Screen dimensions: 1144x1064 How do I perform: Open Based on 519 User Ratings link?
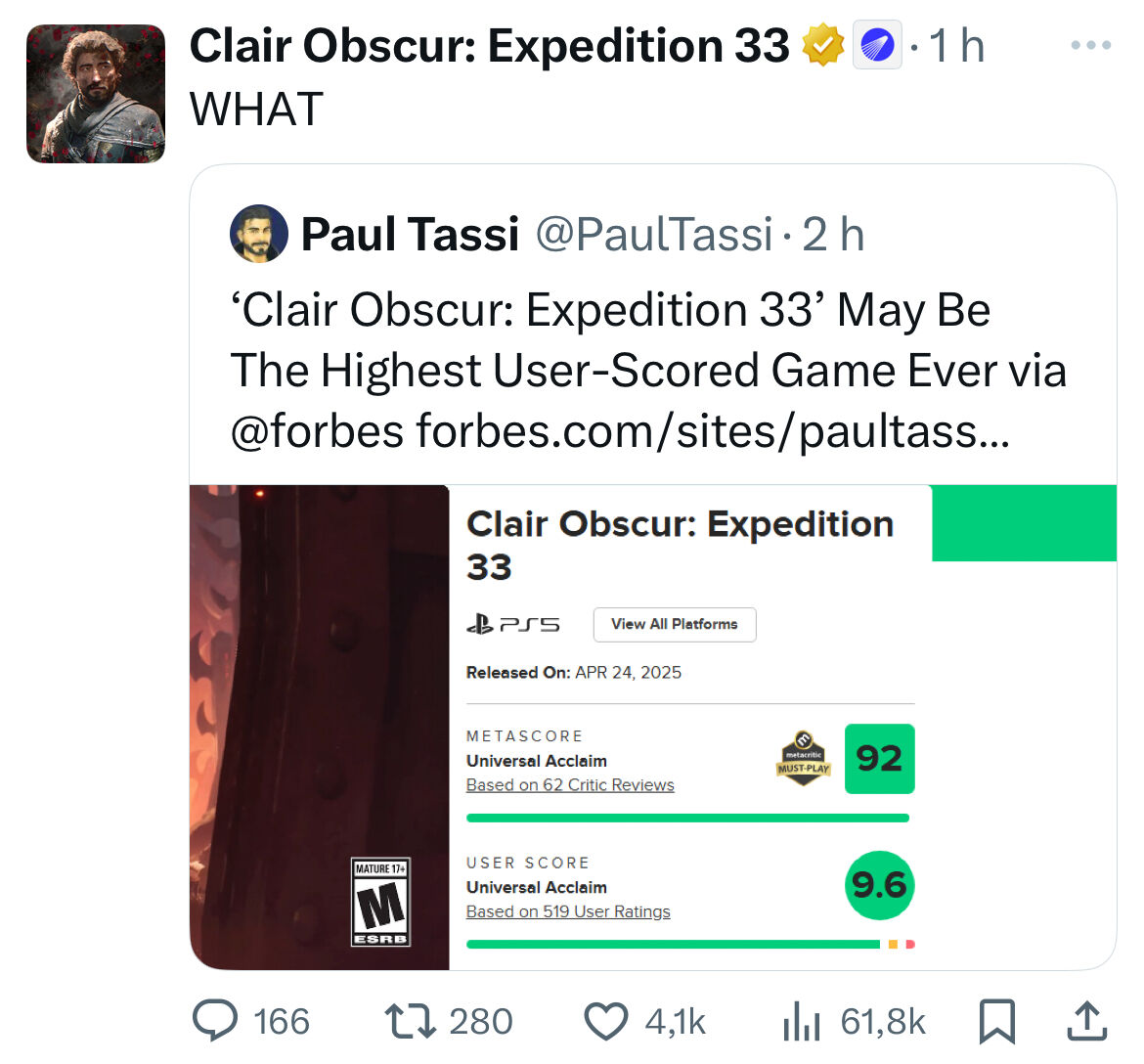[x=568, y=911]
